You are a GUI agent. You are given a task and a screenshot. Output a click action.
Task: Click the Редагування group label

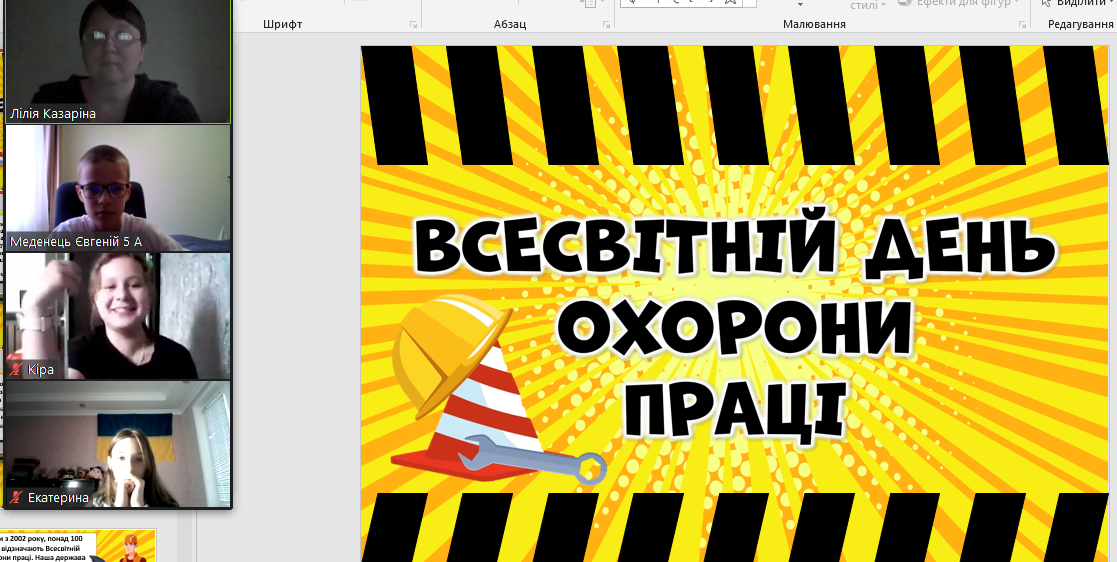point(1080,24)
